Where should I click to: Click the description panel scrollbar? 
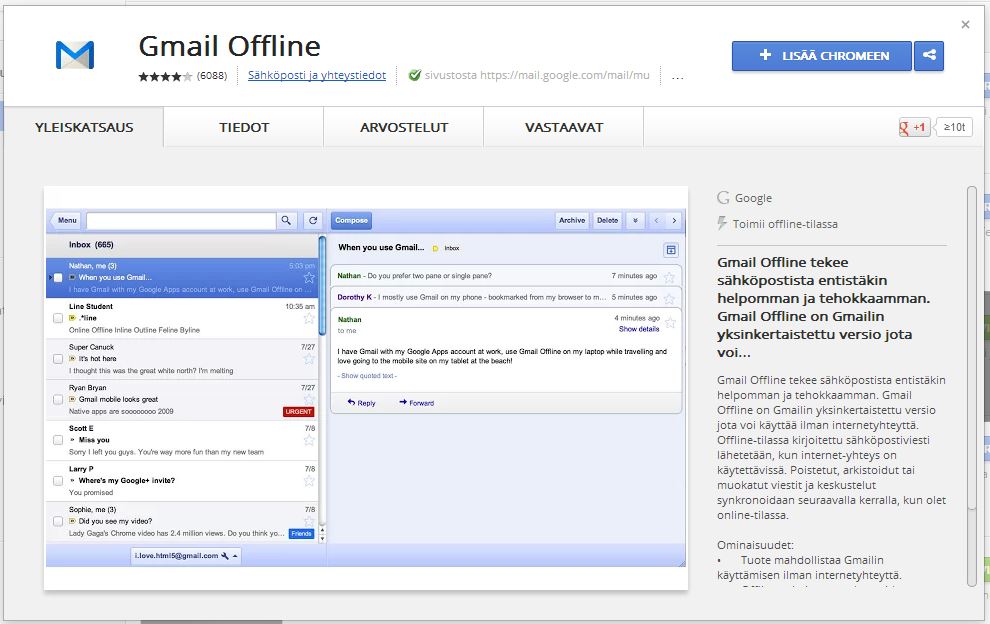(972, 385)
